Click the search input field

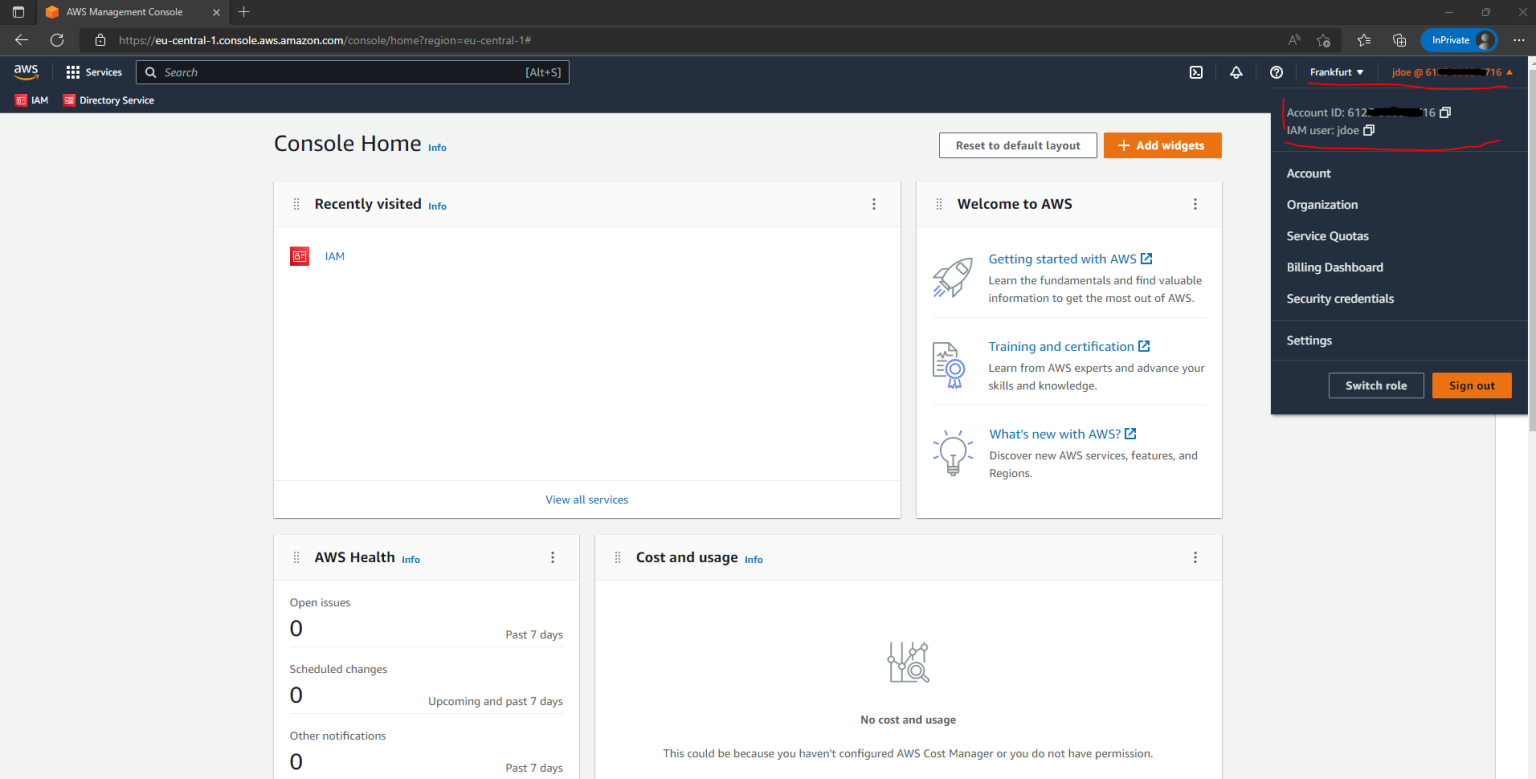pyautogui.click(x=350, y=71)
